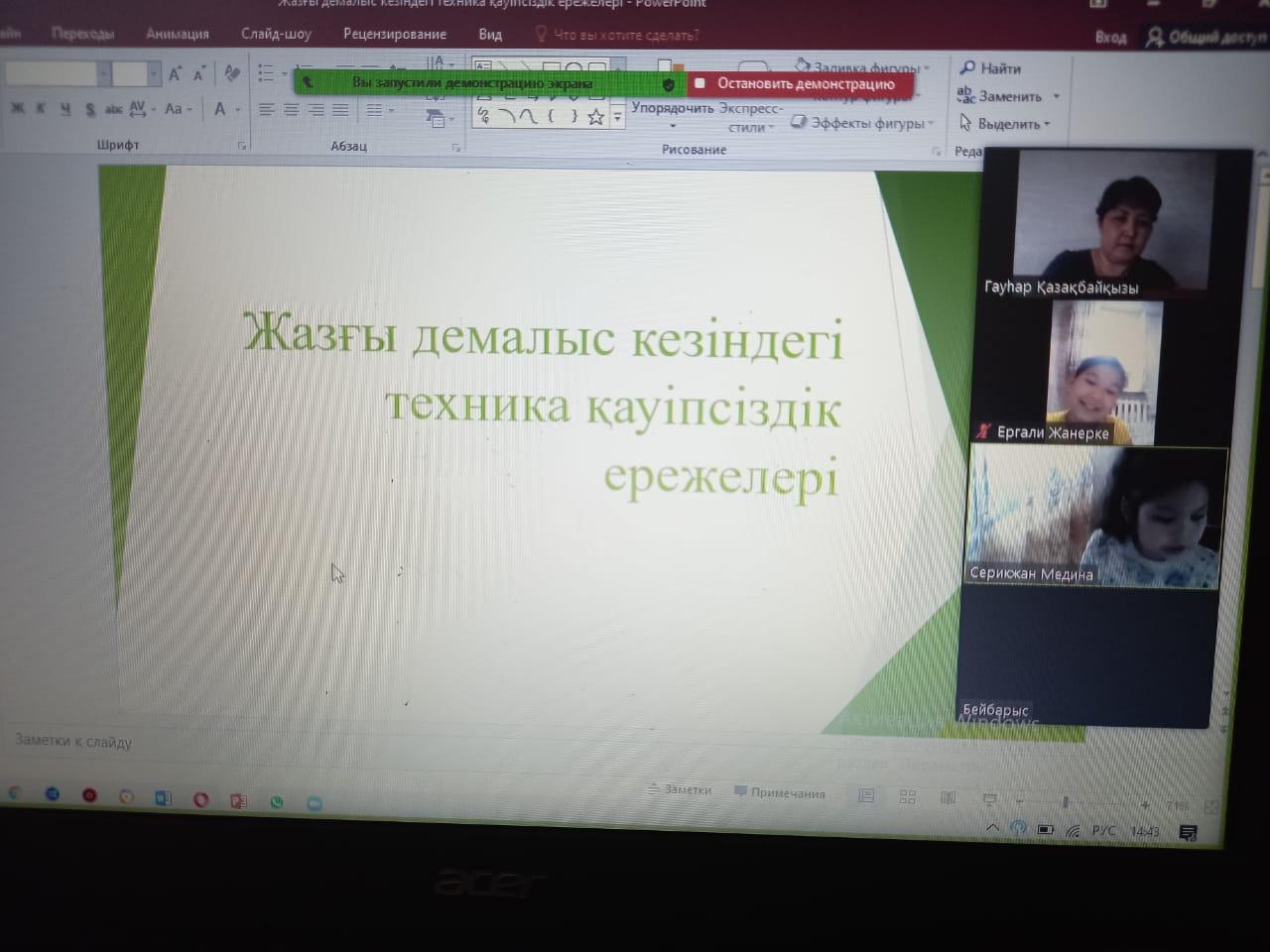
Task: Click the justify text alignment icon
Action: [x=339, y=110]
